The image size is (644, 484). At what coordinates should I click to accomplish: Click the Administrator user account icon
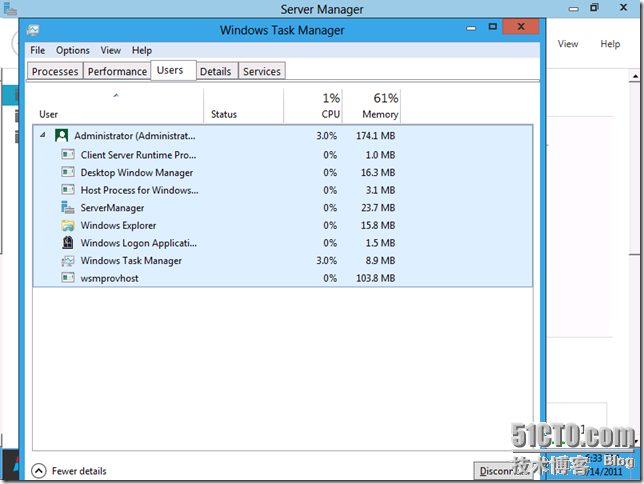click(62, 136)
